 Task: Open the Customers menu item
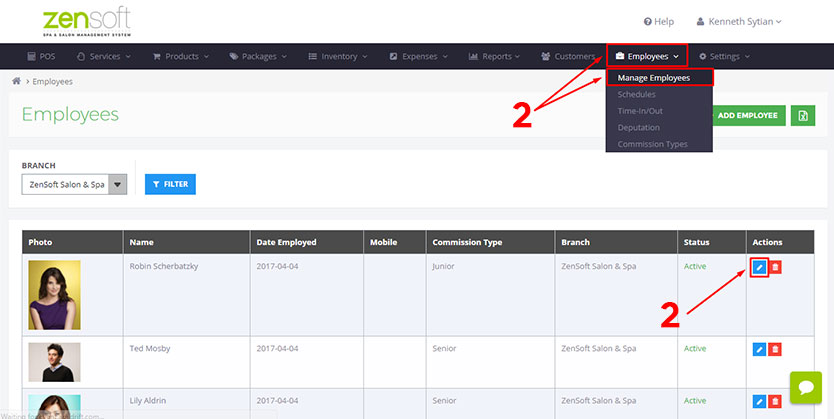click(568, 56)
